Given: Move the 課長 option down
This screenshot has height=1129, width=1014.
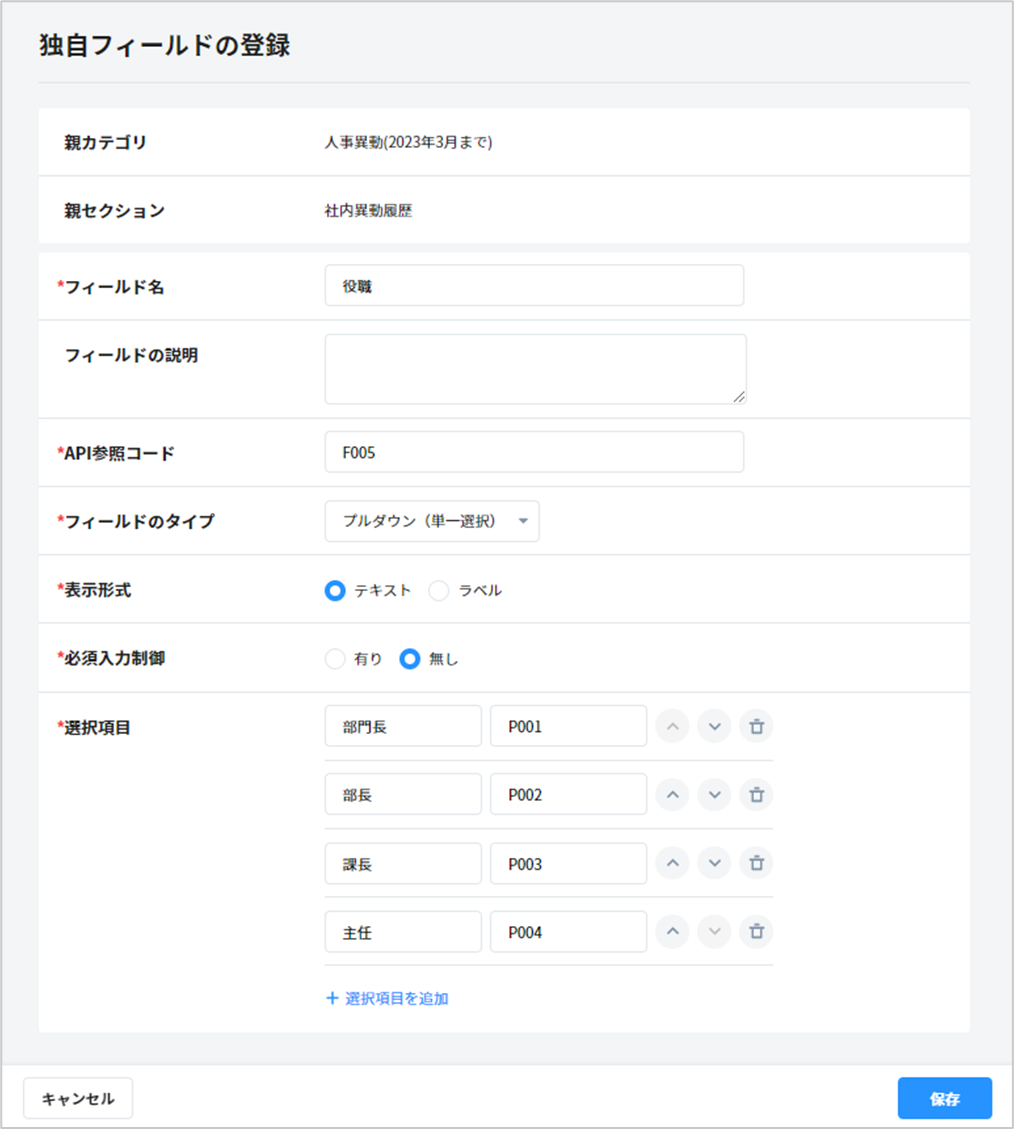Looking at the screenshot, I should tap(714, 863).
